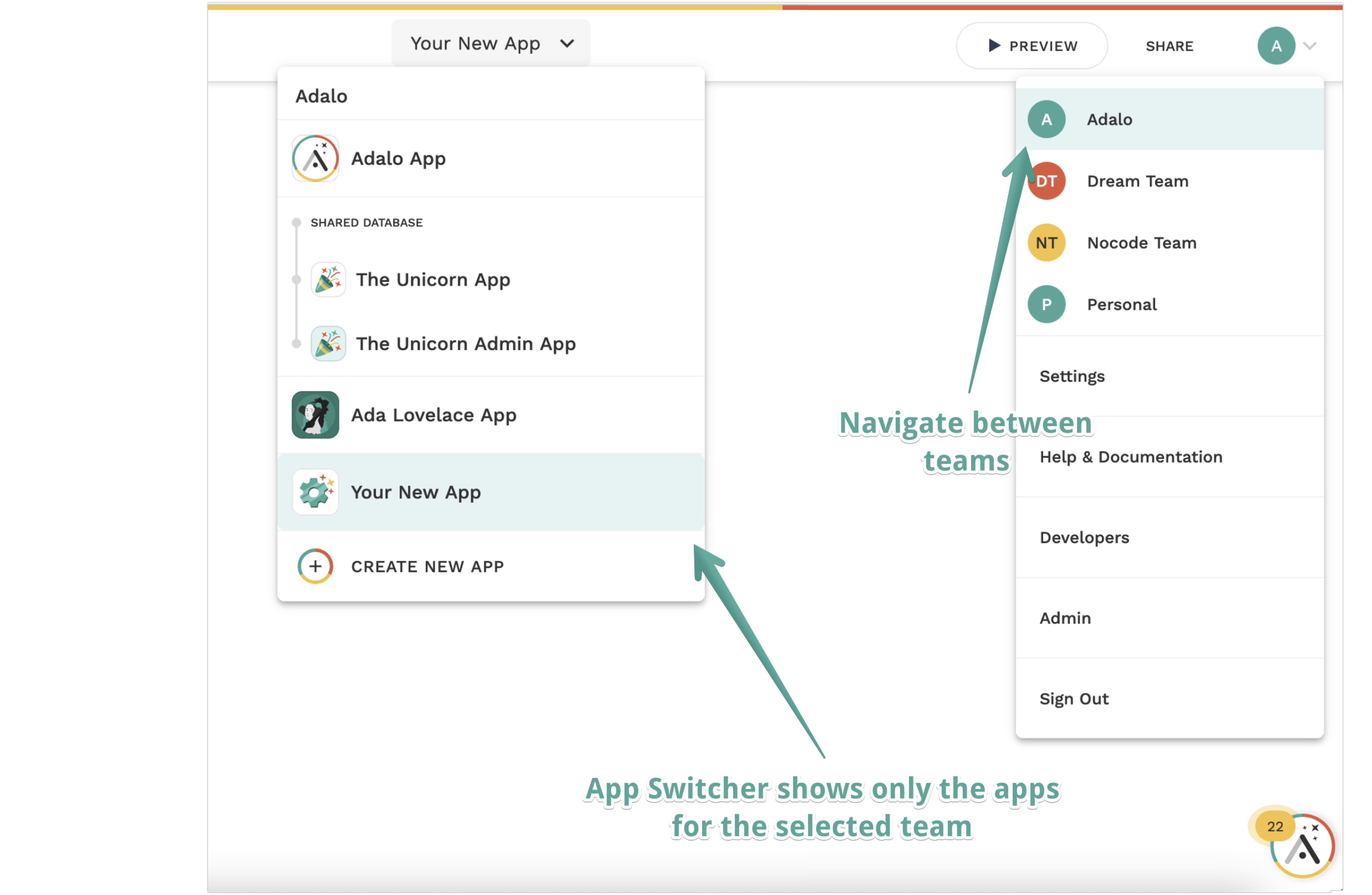Screen dimensions: 1372x895
Task: Select the Adalo team avatar
Action: point(1046,119)
